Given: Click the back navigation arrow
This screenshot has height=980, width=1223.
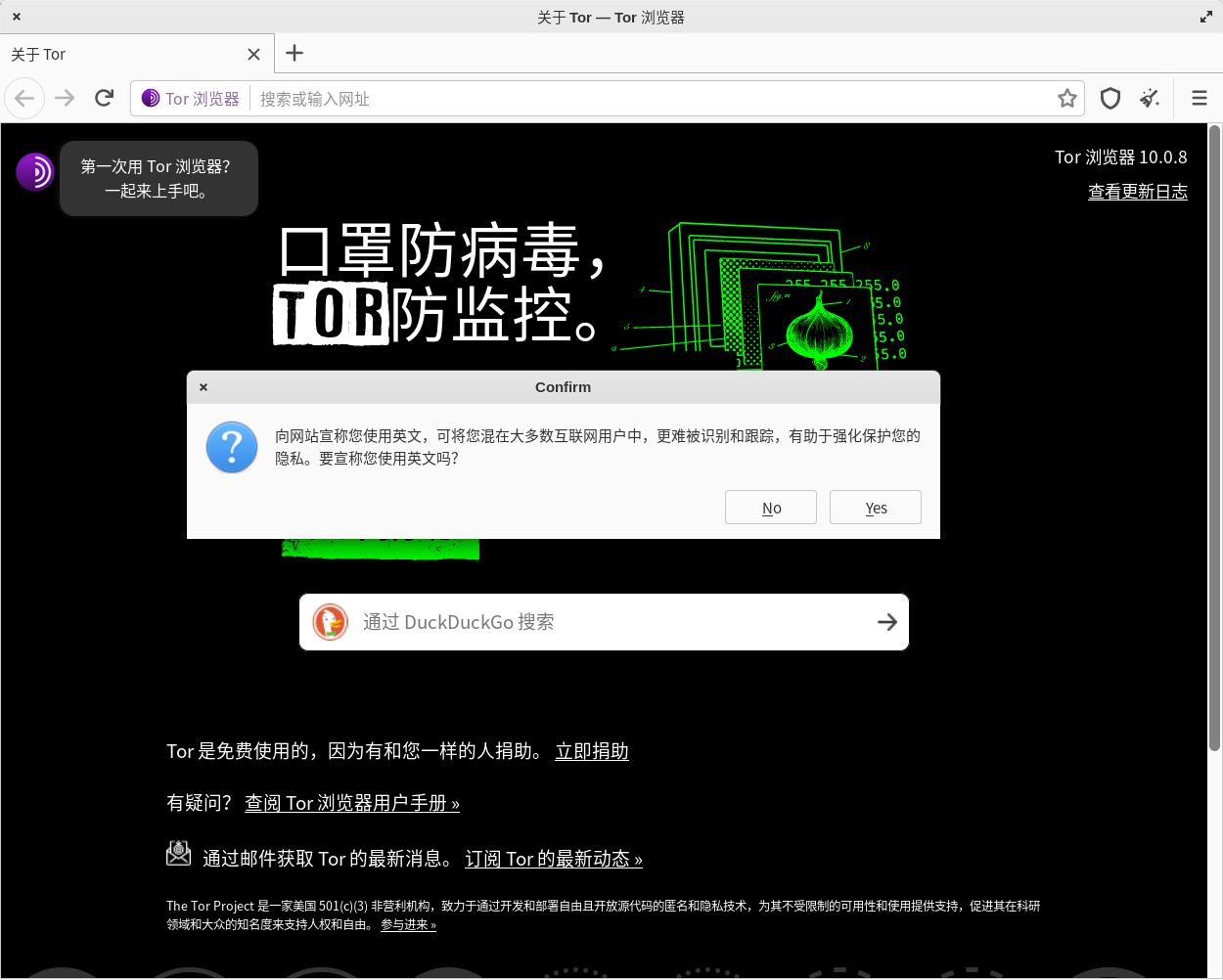Looking at the screenshot, I should pyautogui.click(x=24, y=98).
